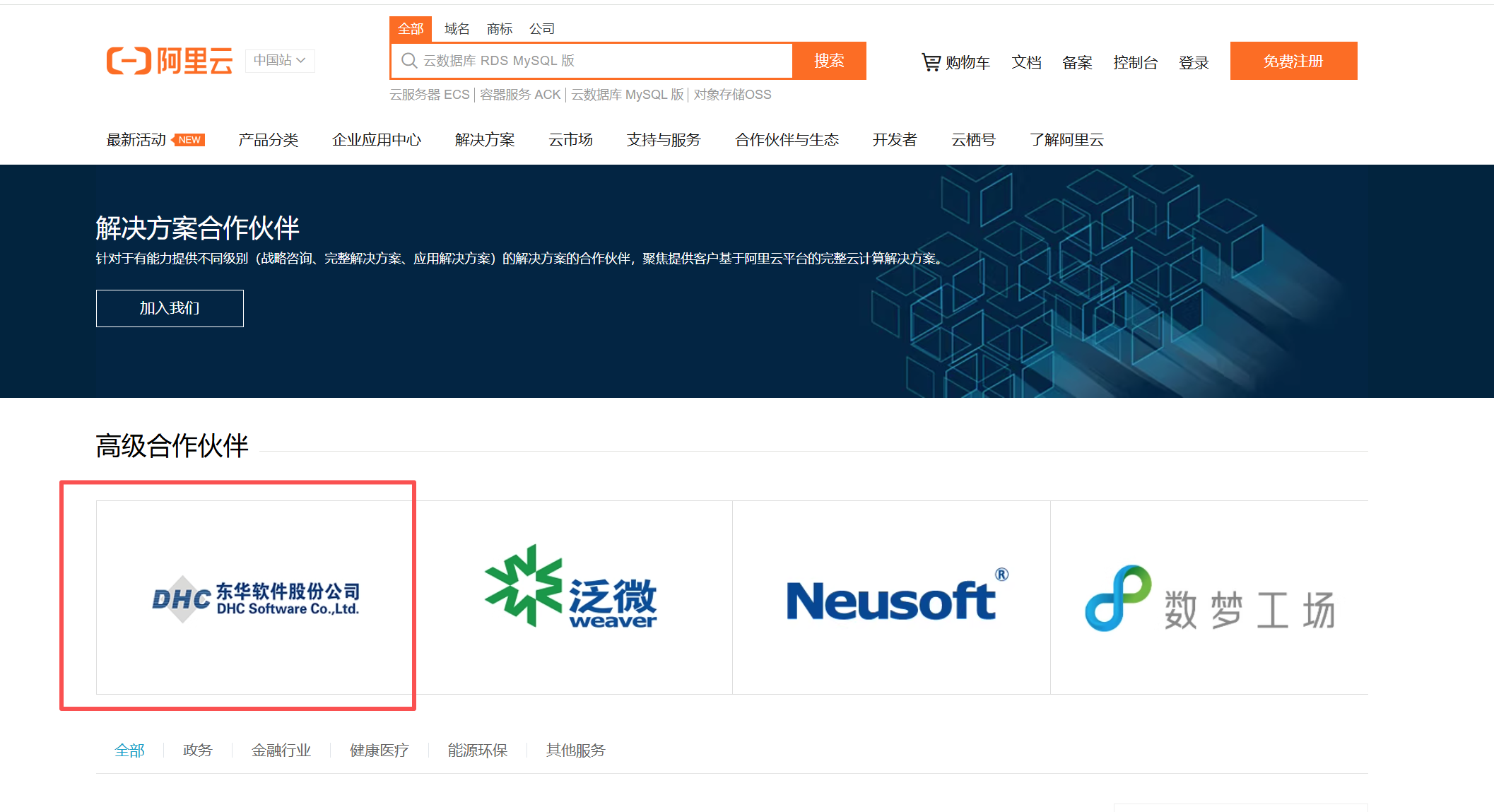
Task: Select the 健康医疗 filter tab
Action: click(x=380, y=751)
